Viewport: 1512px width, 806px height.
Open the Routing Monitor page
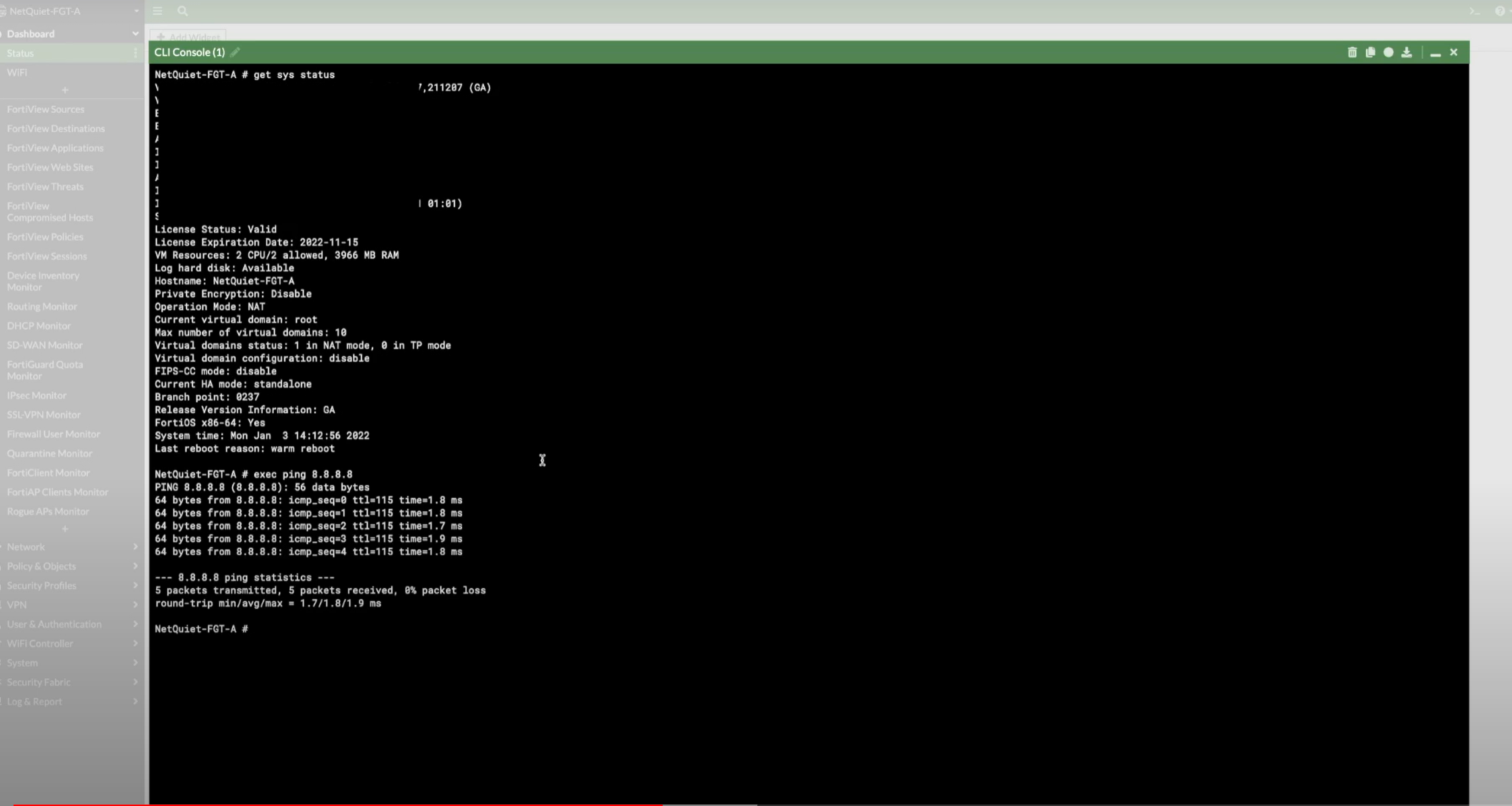42,306
